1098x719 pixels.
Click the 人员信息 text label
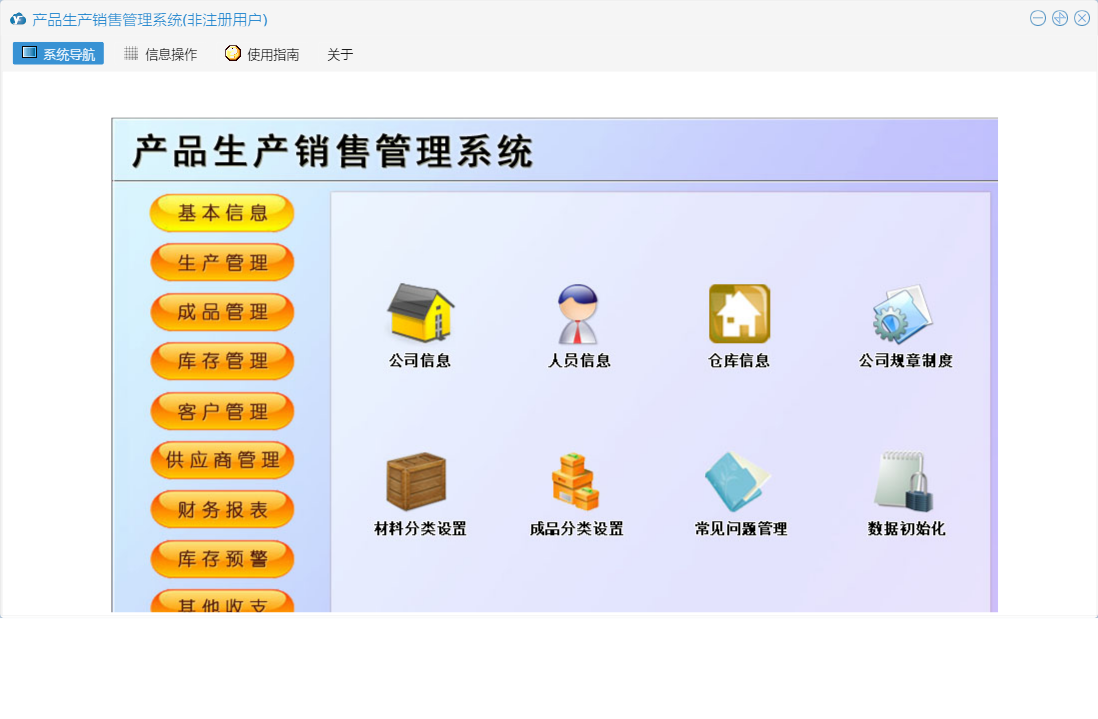578,361
